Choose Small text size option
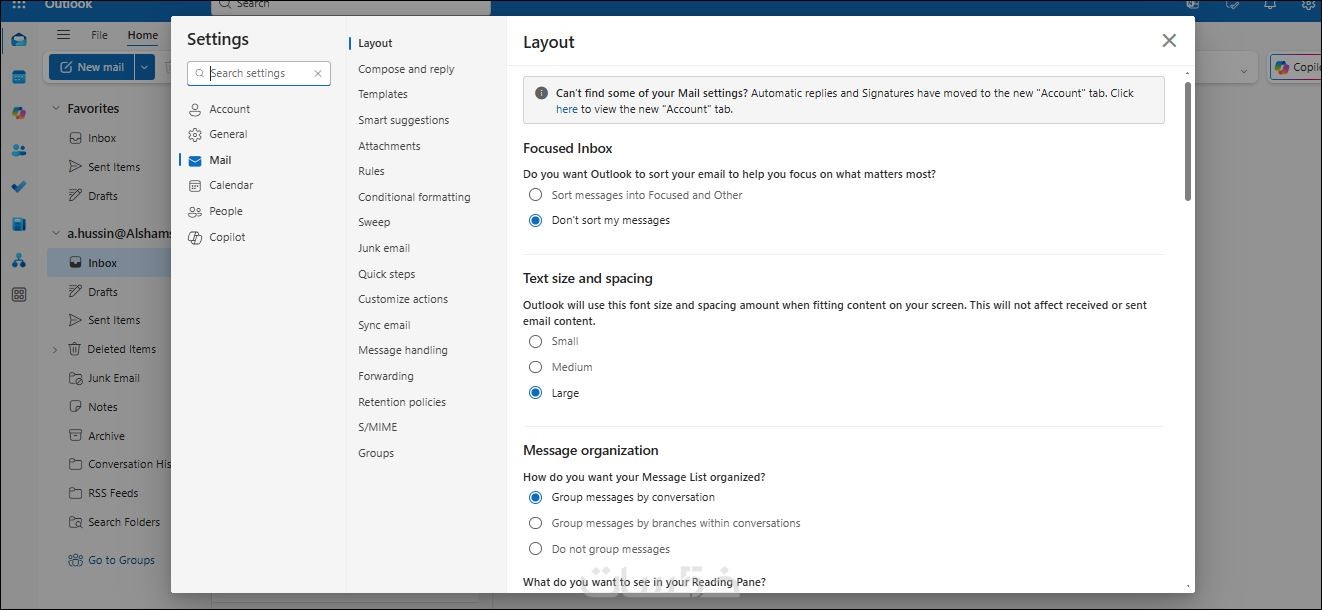 (x=536, y=341)
